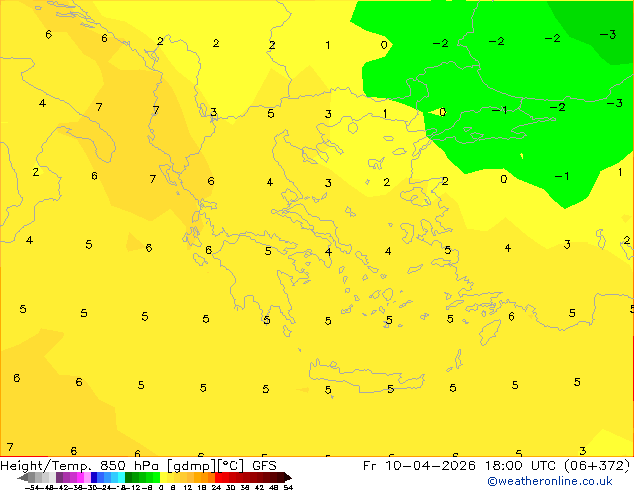Click the 30 scale label

[230, 488]
